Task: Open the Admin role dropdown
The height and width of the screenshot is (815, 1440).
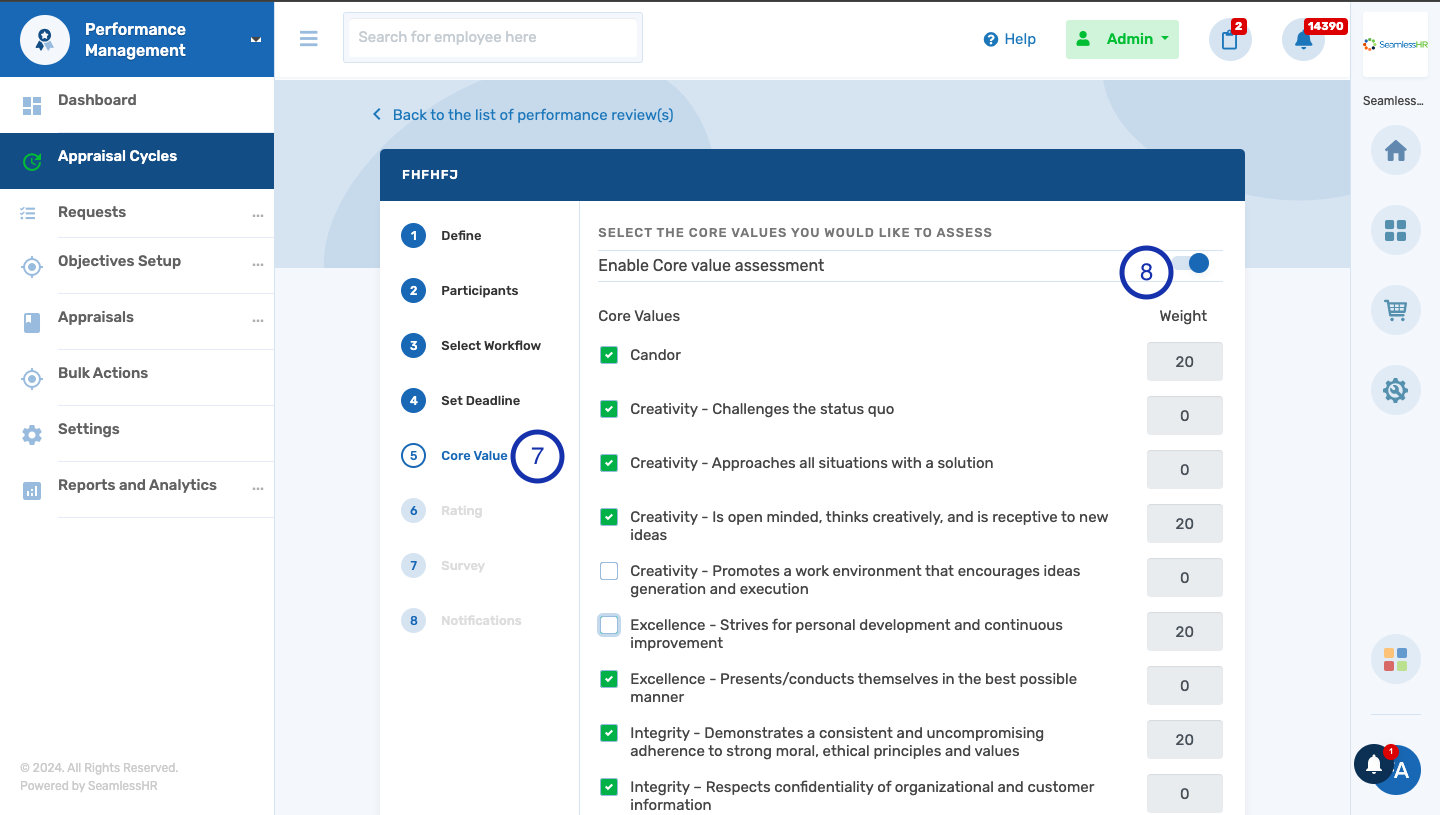Action: [1122, 39]
